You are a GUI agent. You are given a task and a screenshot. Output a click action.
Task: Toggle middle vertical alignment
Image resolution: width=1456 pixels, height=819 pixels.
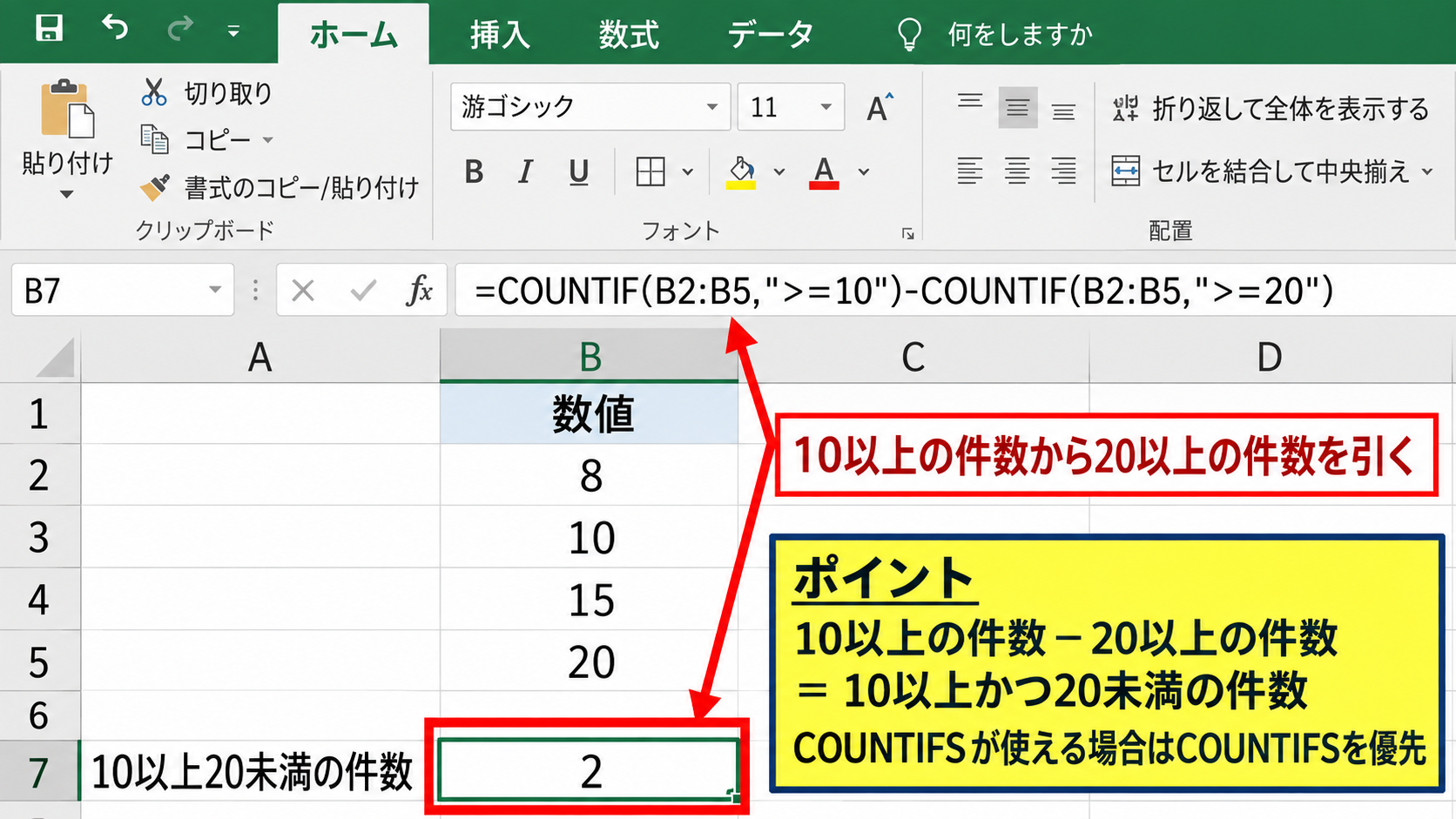(x=1017, y=108)
